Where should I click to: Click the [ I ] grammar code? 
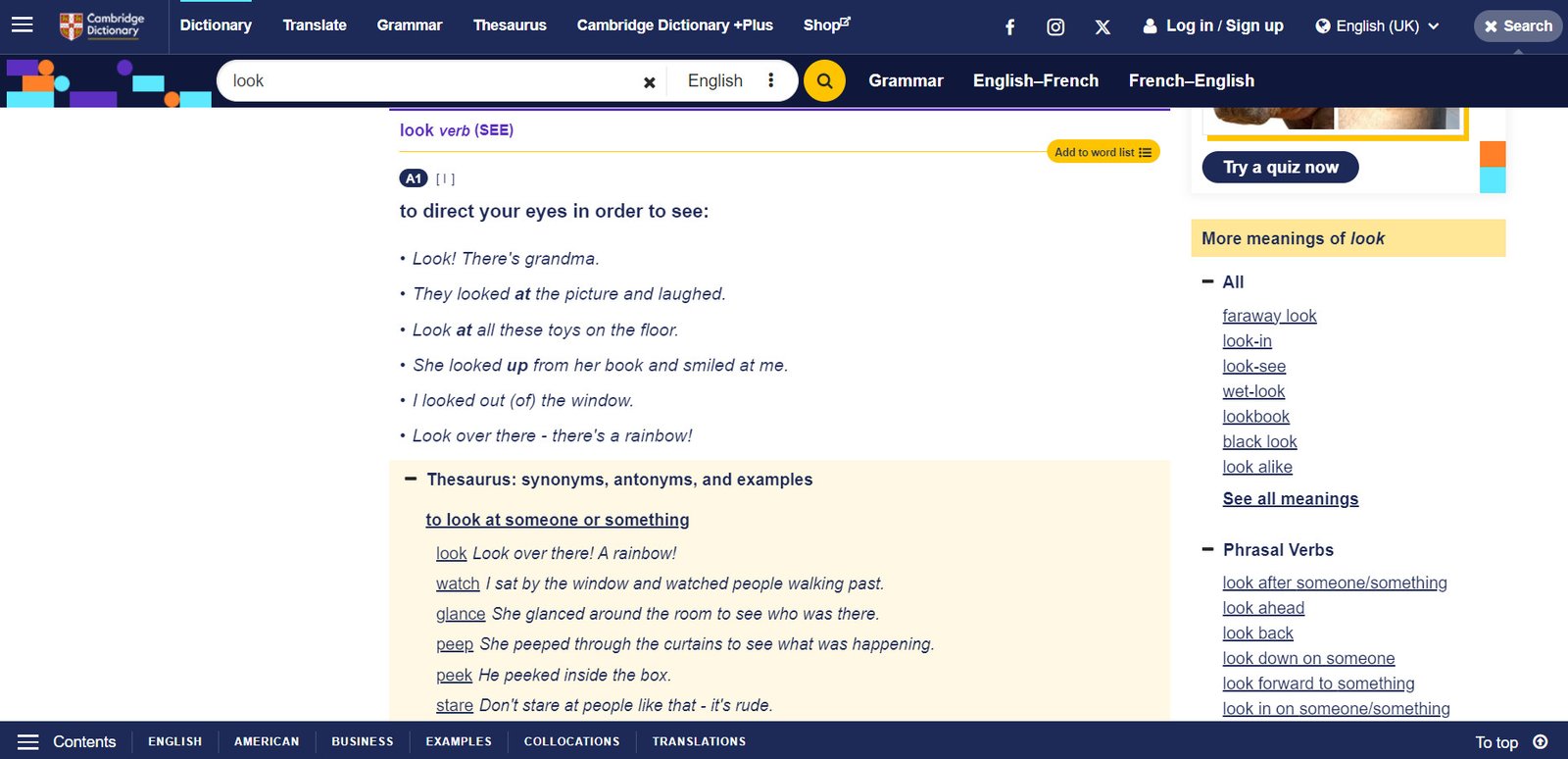446,179
